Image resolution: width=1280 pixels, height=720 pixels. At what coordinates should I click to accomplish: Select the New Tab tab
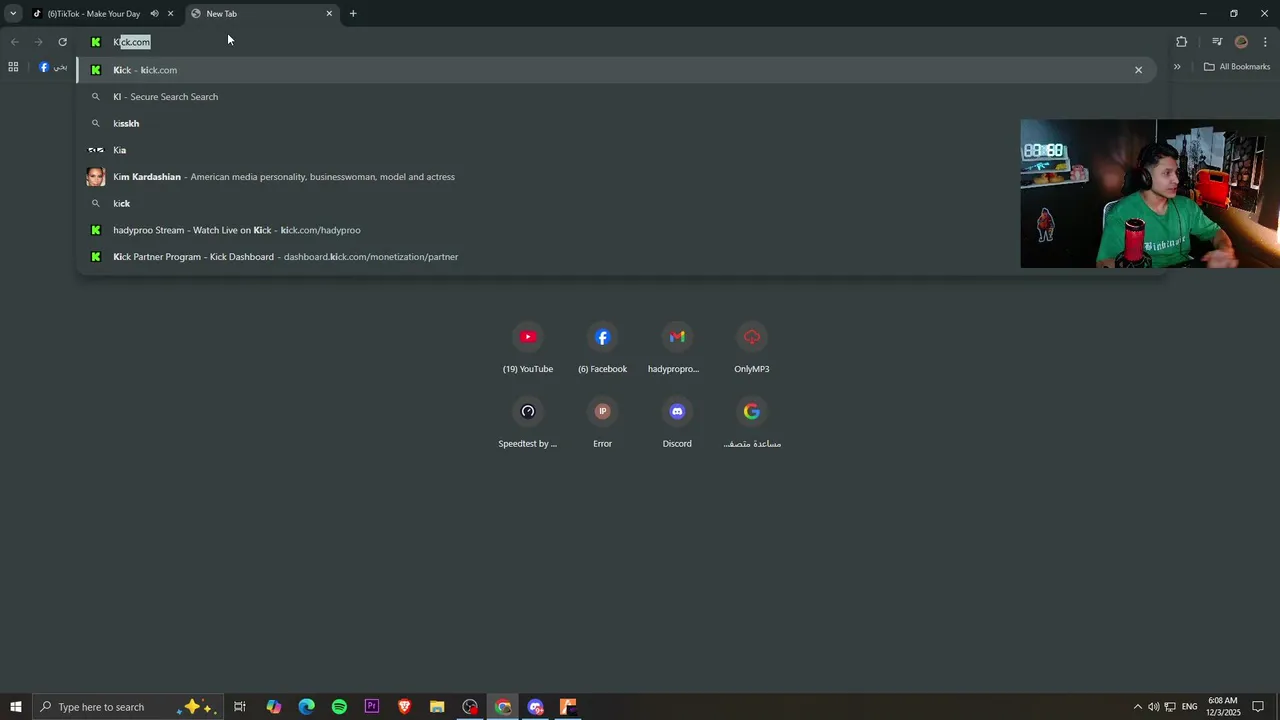[x=262, y=14]
